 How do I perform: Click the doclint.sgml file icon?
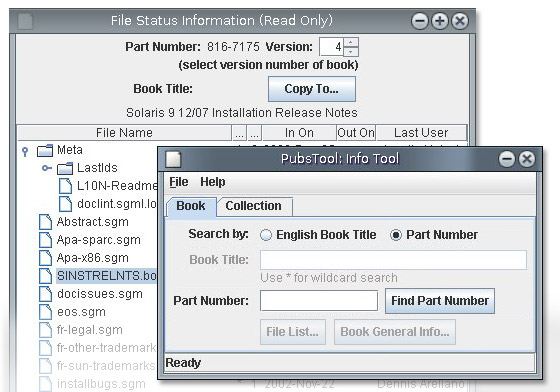click(x=65, y=204)
